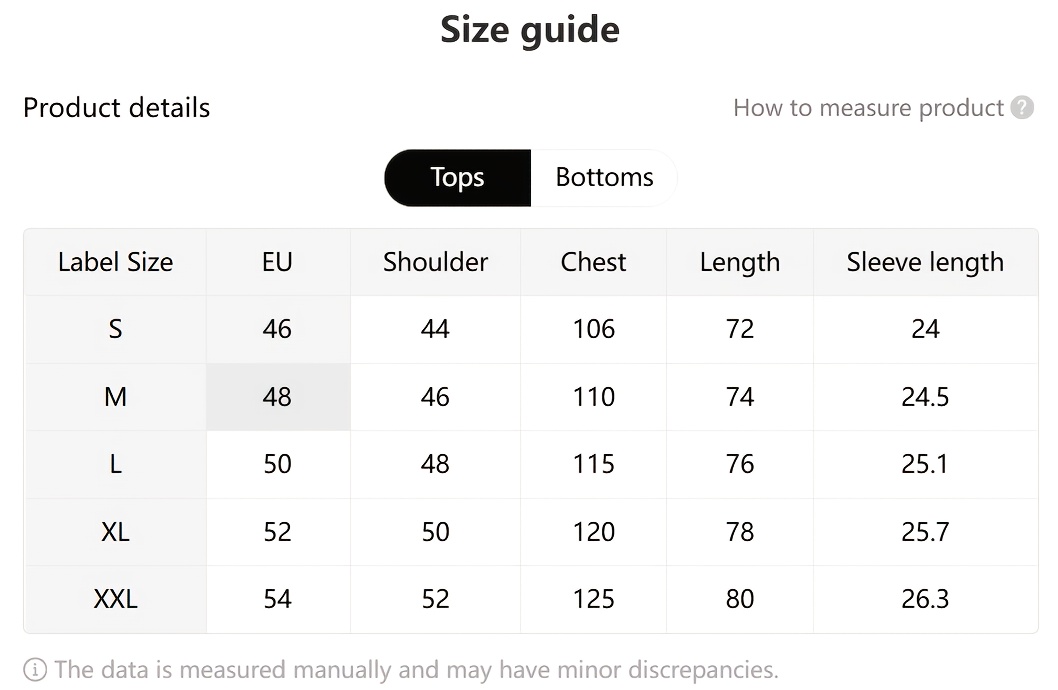Click the Shoulder column header
The image size is (1058, 690).
point(435,262)
